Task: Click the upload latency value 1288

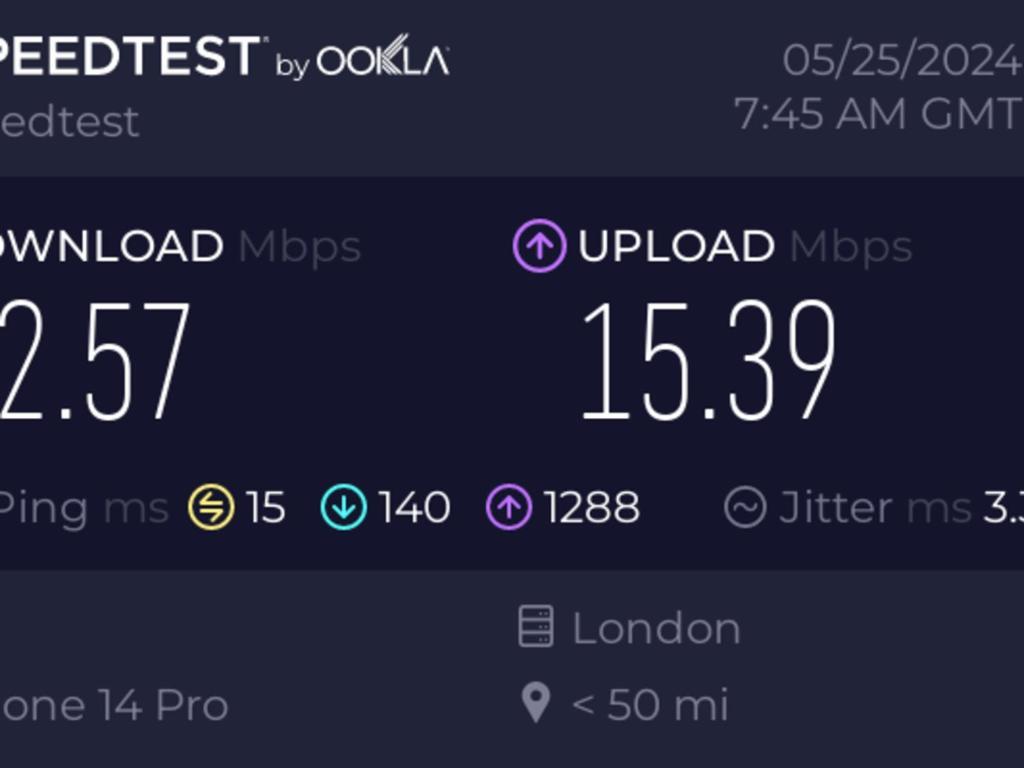Action: (592, 507)
